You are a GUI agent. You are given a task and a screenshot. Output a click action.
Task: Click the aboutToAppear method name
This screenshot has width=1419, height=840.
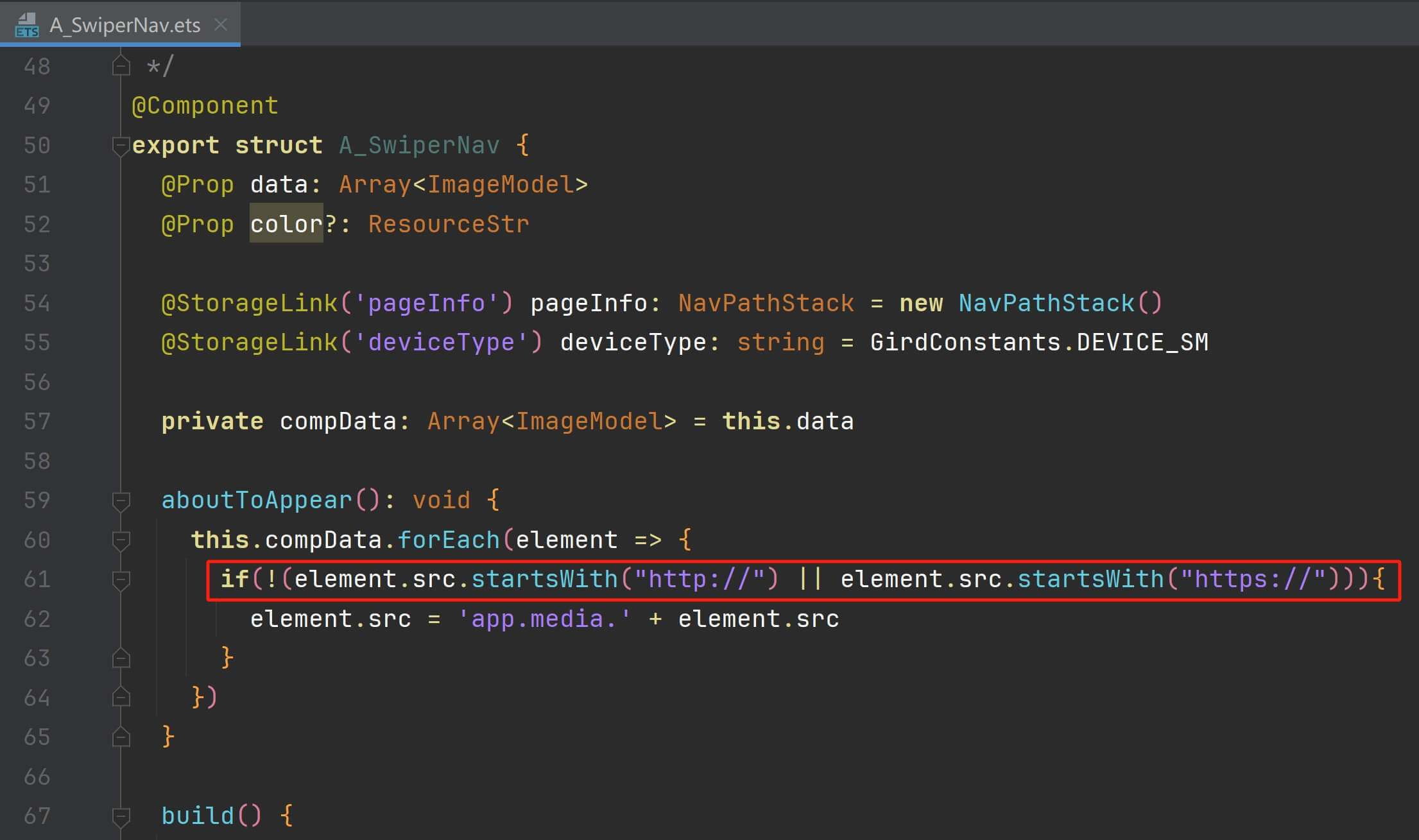257,501
